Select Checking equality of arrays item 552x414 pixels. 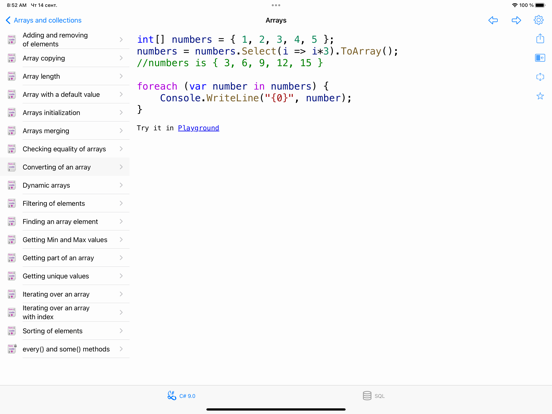click(x=65, y=149)
